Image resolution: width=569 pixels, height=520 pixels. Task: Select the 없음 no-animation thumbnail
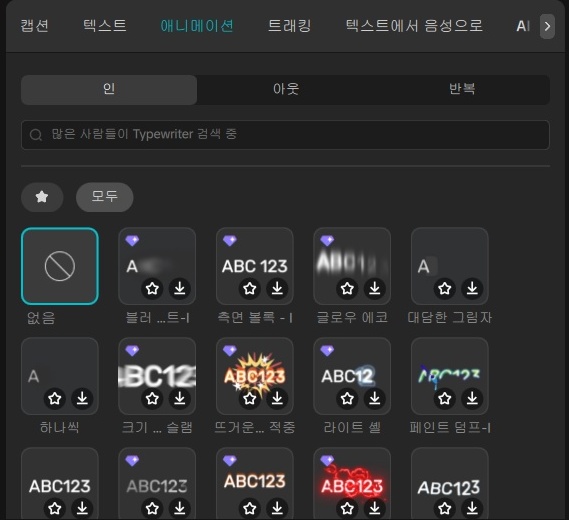pyautogui.click(x=60, y=266)
